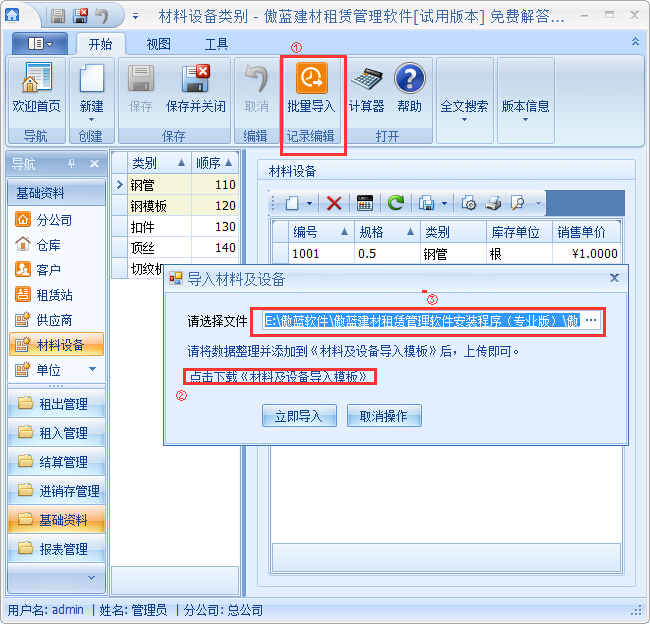Click the calculator icon in grid toolbar
This screenshot has width=650, height=624.
point(365,203)
